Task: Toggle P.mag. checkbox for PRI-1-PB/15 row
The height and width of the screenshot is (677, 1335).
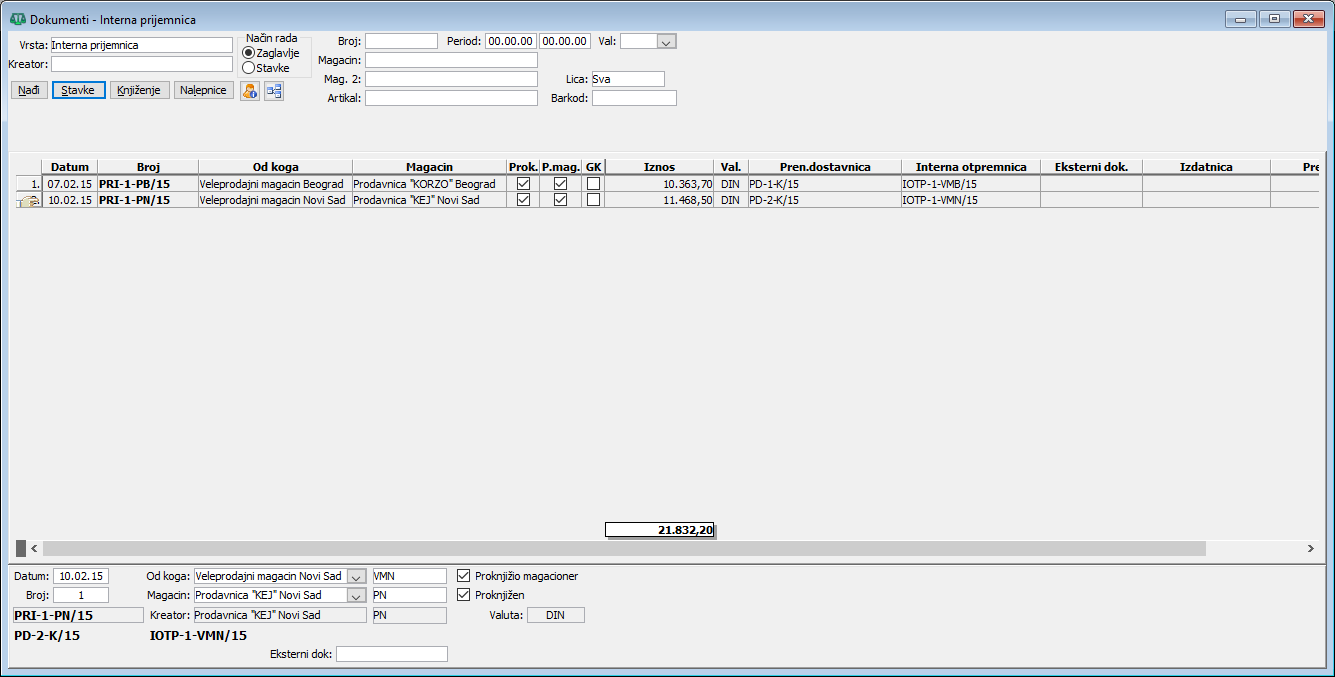Action: tap(560, 184)
